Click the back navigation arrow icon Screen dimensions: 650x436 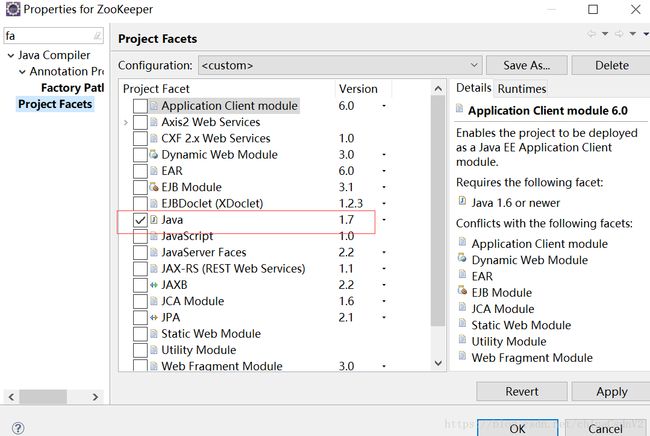pyautogui.click(x=591, y=34)
